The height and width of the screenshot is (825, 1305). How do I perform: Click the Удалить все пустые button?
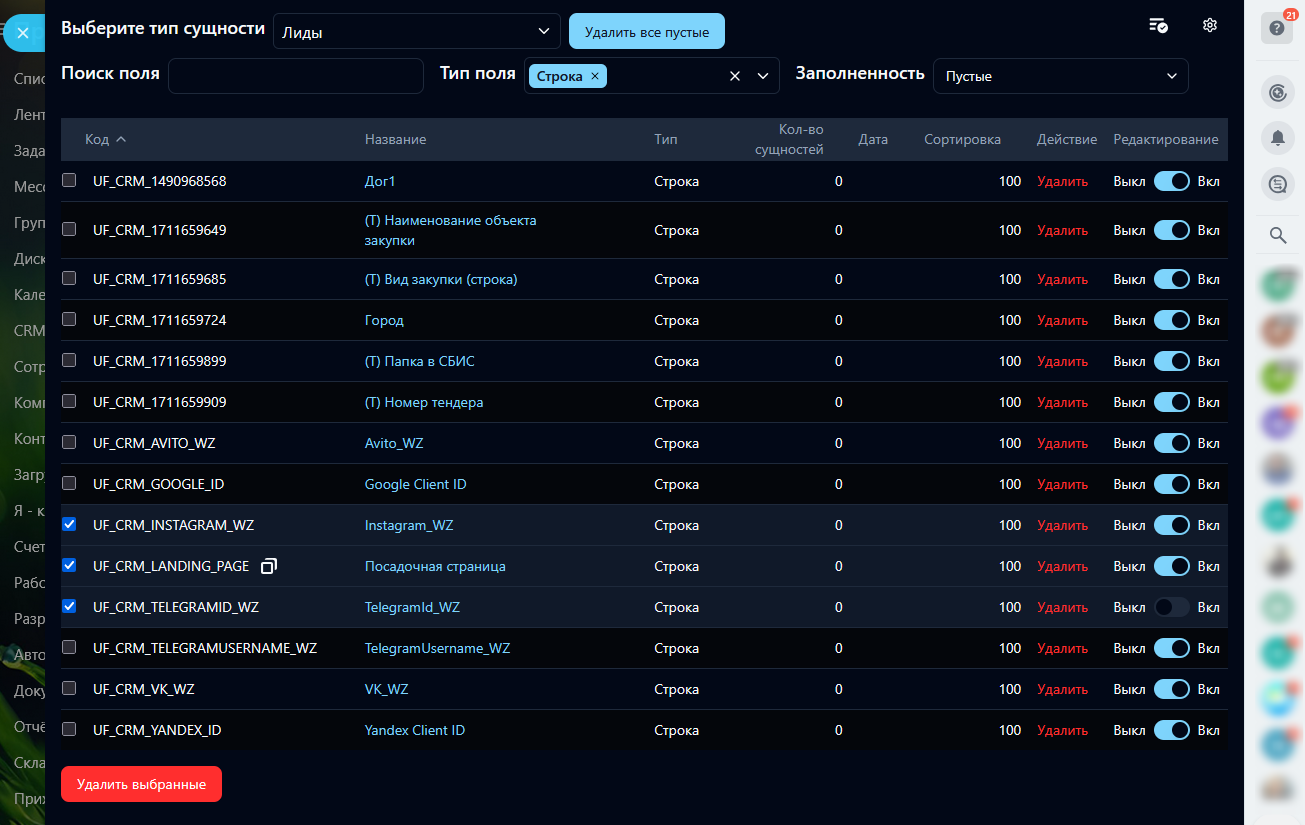(x=646, y=32)
